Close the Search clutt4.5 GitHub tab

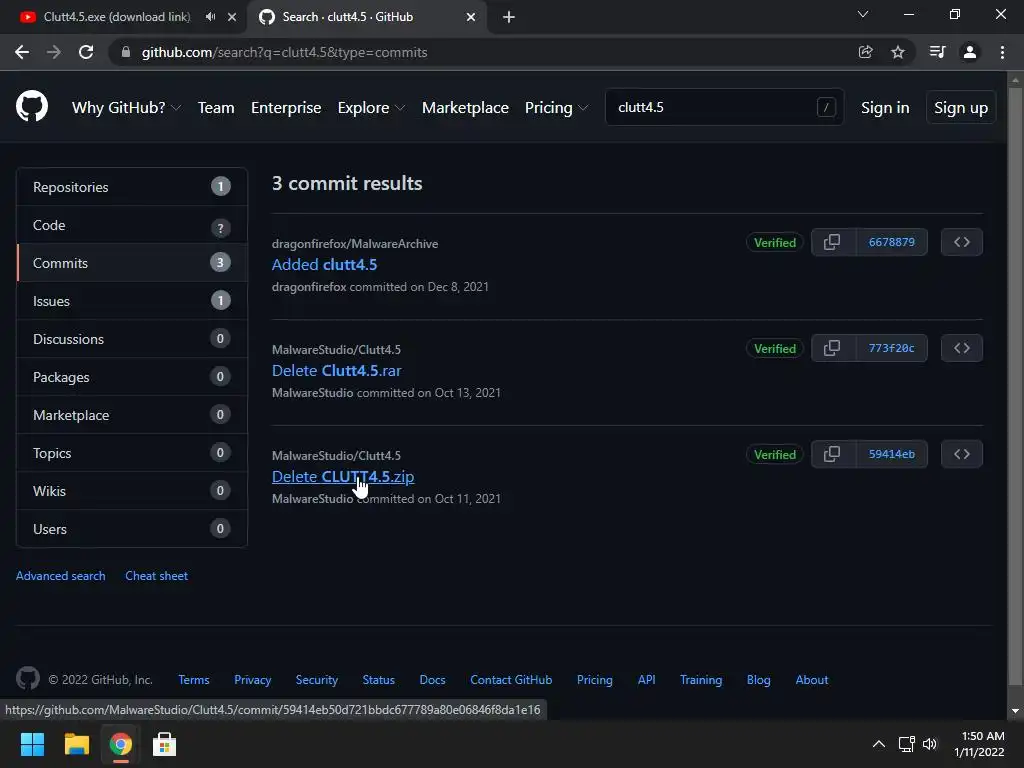[x=471, y=17]
